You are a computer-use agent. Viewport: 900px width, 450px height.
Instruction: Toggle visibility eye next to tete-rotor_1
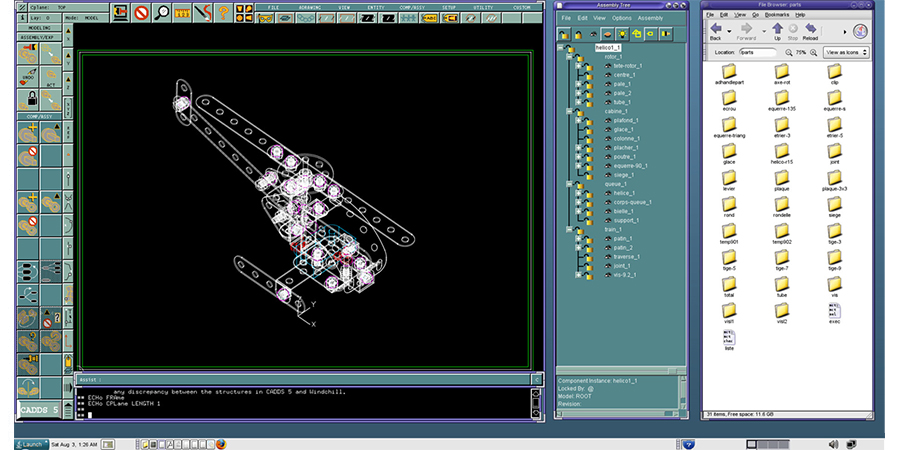(x=607, y=66)
